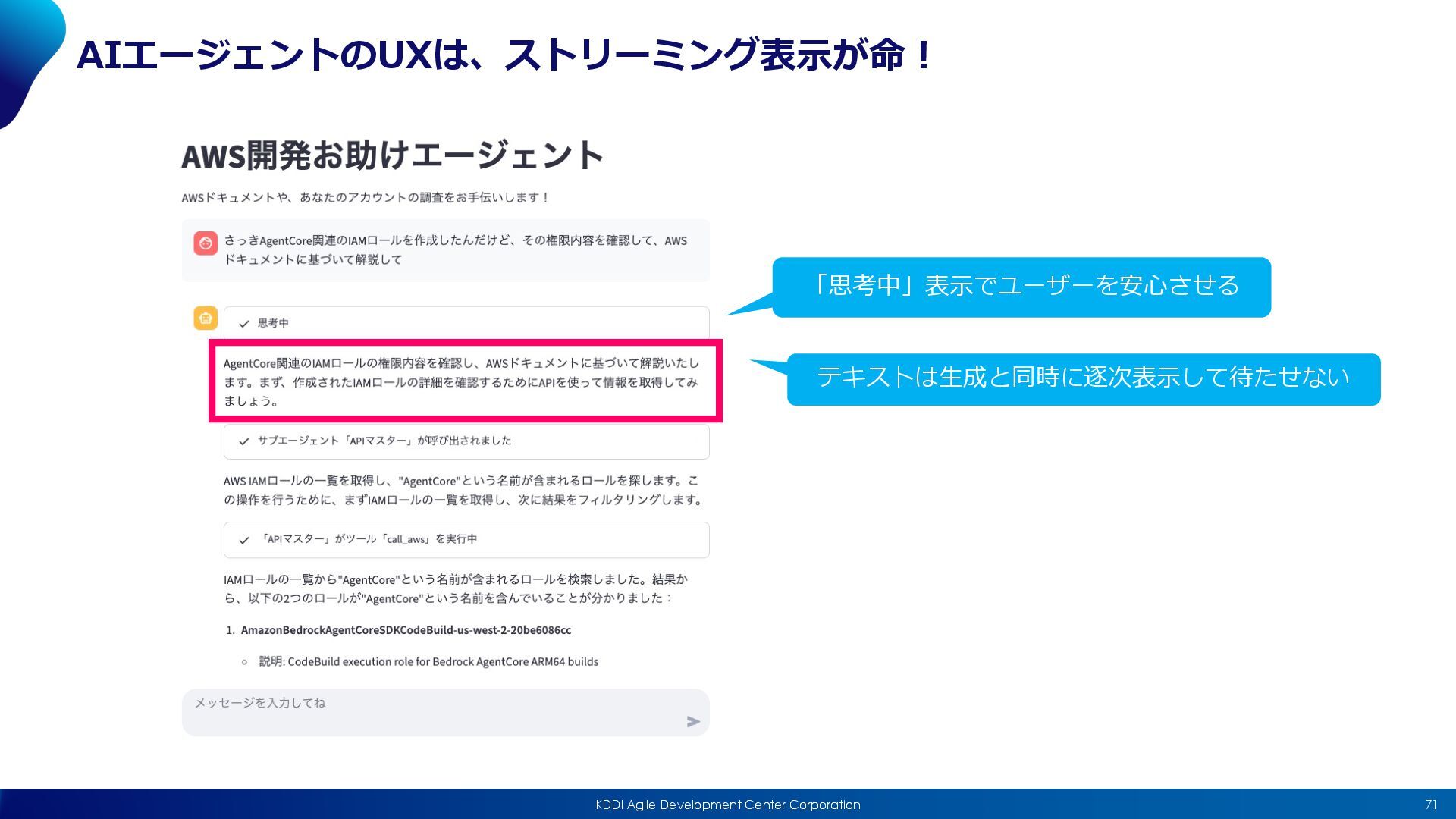This screenshot has width=1456, height=819.
Task: Click the reply starting AgentCore関連のIAMロールの権限内容を確認し
Action: coord(462,382)
